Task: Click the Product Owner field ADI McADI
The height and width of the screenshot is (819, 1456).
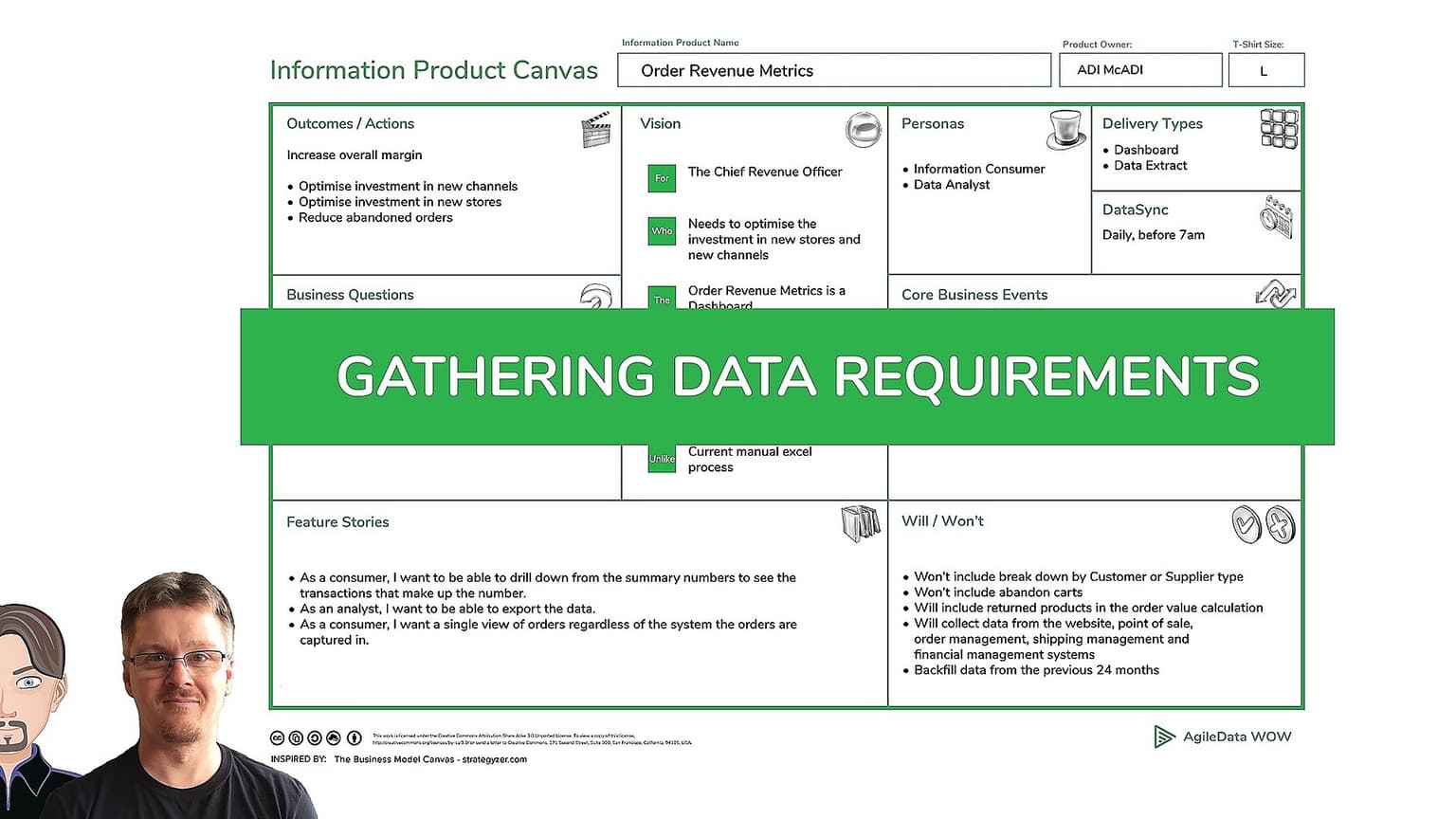Action: 1139,70
